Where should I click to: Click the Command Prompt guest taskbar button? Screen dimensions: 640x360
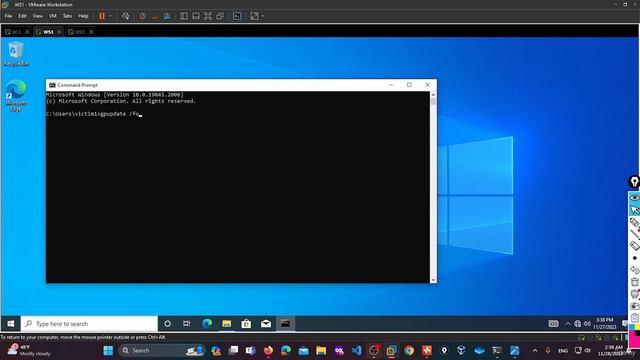[x=285, y=324]
